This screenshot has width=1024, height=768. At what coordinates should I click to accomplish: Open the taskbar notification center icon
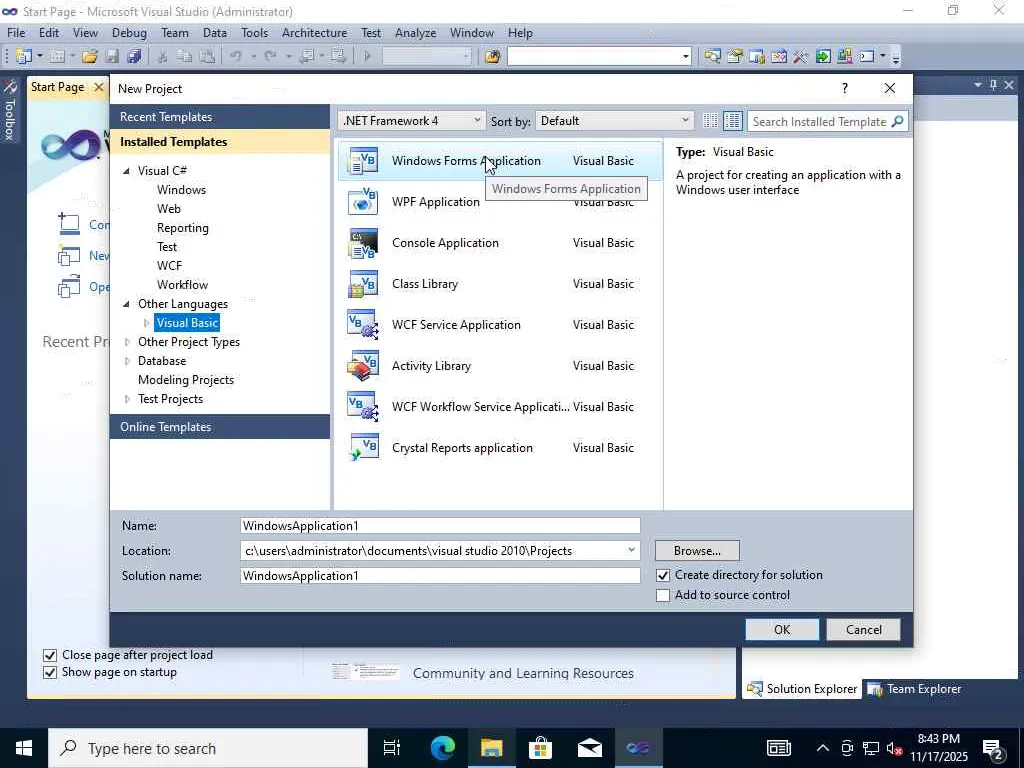pos(993,748)
